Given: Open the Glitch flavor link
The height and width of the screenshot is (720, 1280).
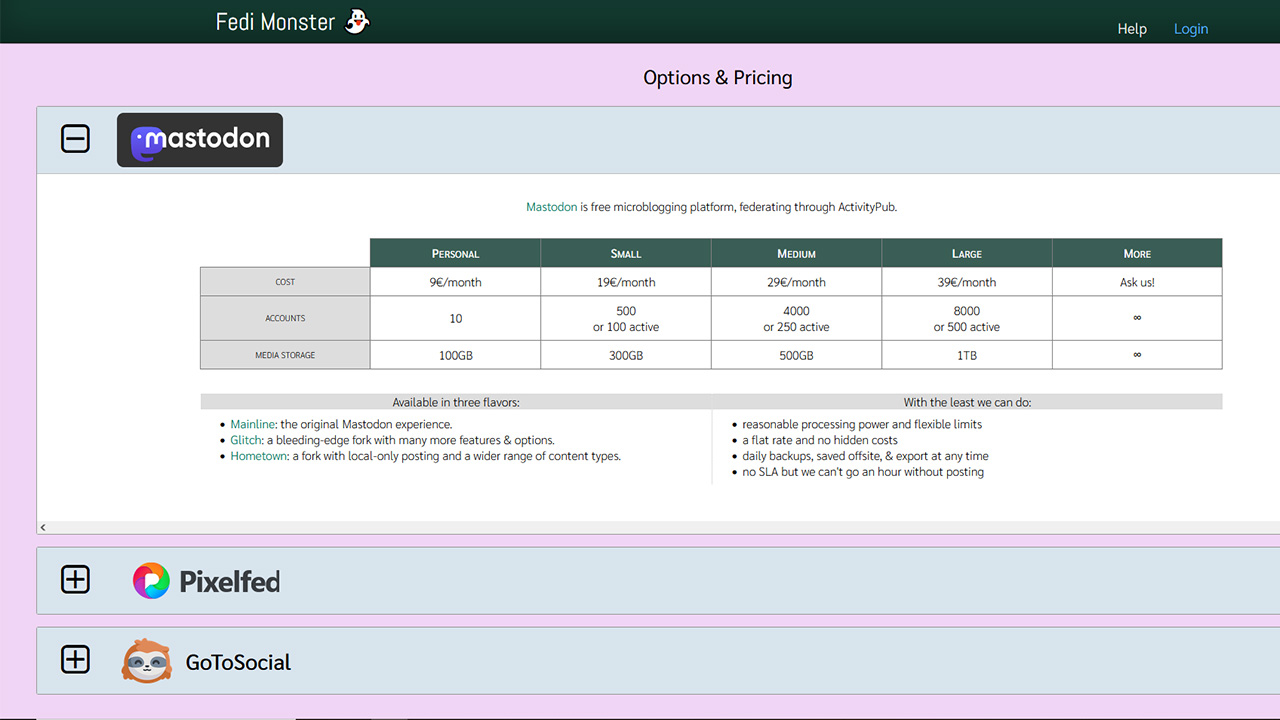Looking at the screenshot, I should [x=246, y=440].
